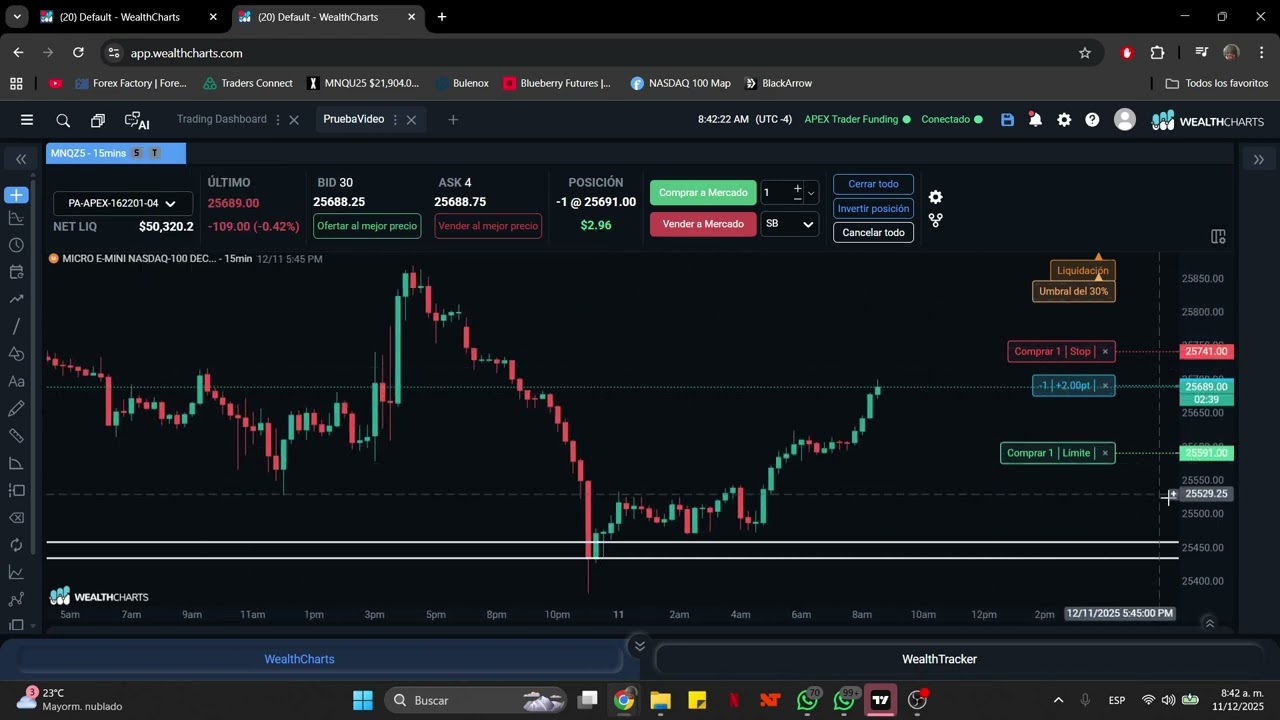Select the shapes drawing tool
The height and width of the screenshot is (720, 1280).
(16, 354)
